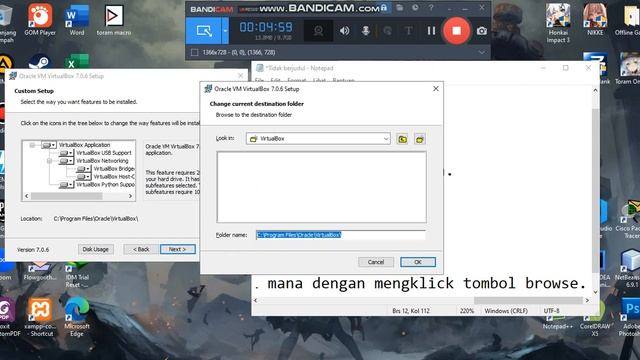640x360 pixels.
Task: Open NIKKE desktop icon
Action: pyautogui.click(x=595, y=20)
